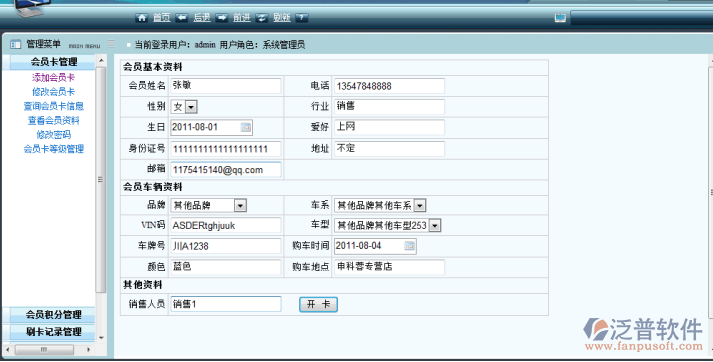Click the email (邮箱) input field
This screenshot has width=713, height=362.
(x=226, y=170)
